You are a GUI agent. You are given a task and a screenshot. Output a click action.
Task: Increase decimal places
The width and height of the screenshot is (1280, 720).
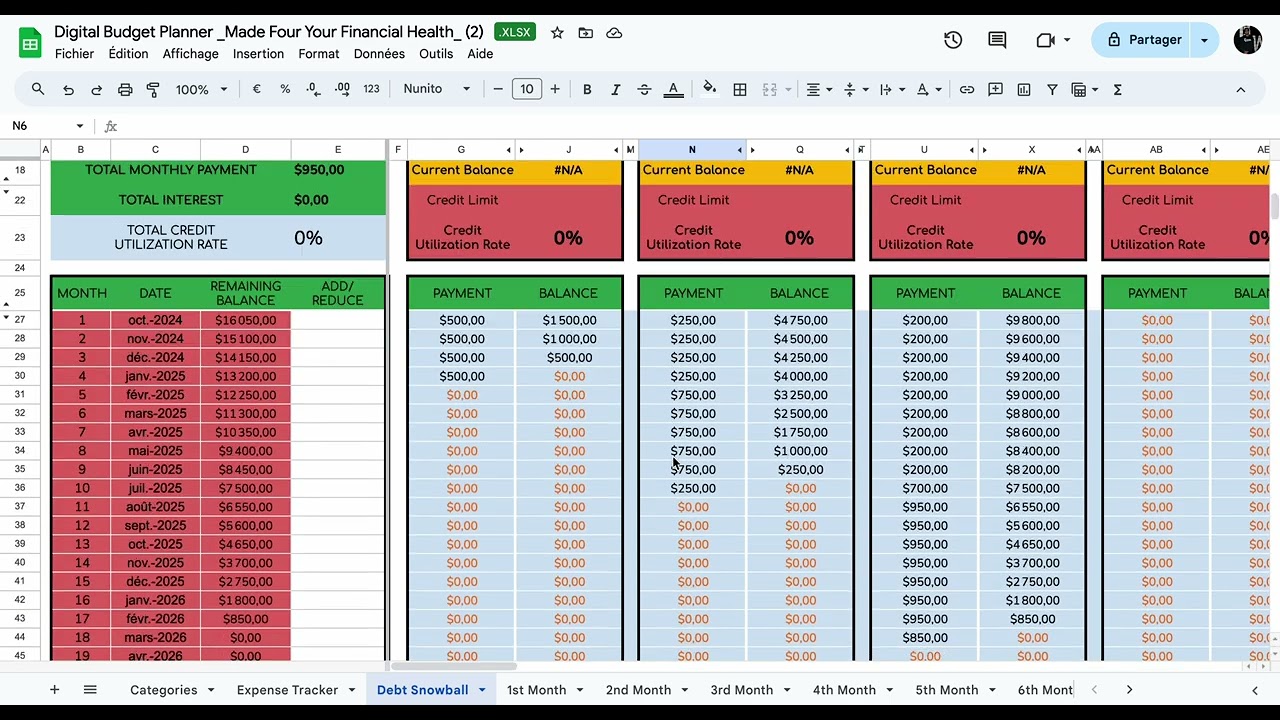pyautogui.click(x=342, y=89)
